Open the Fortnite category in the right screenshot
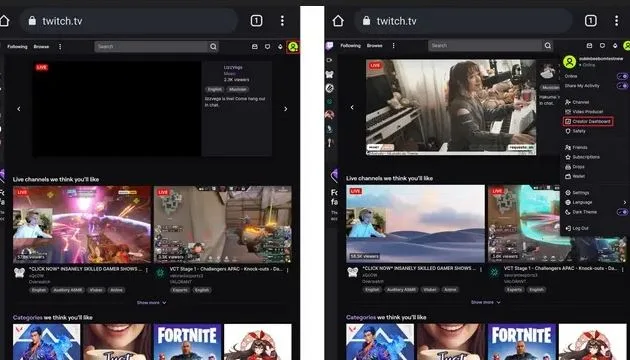 522,342
